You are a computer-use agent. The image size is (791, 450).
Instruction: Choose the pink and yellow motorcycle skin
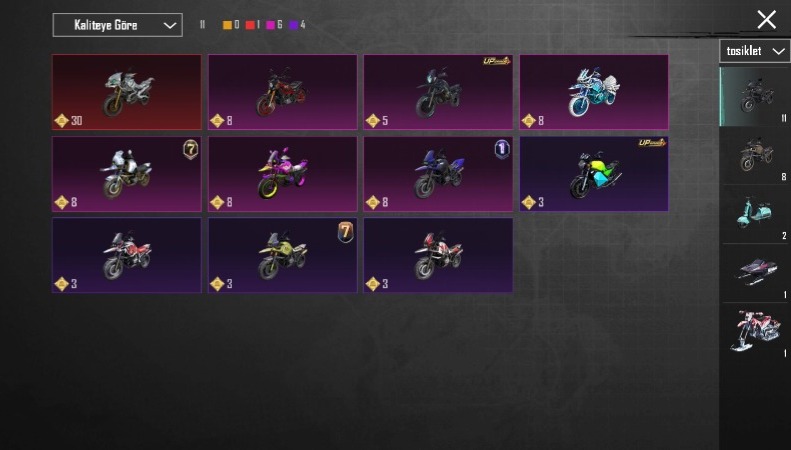282,174
